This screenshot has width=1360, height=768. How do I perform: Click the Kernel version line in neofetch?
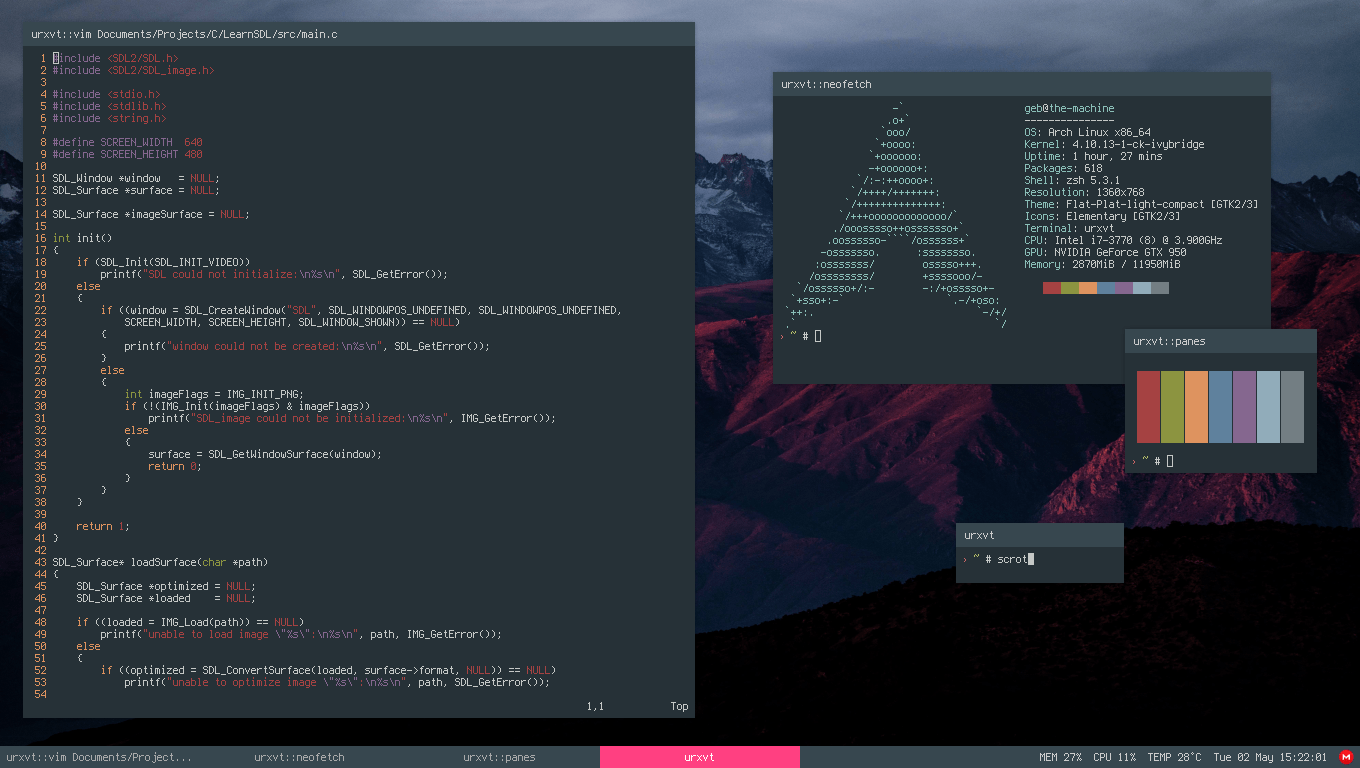click(1114, 144)
